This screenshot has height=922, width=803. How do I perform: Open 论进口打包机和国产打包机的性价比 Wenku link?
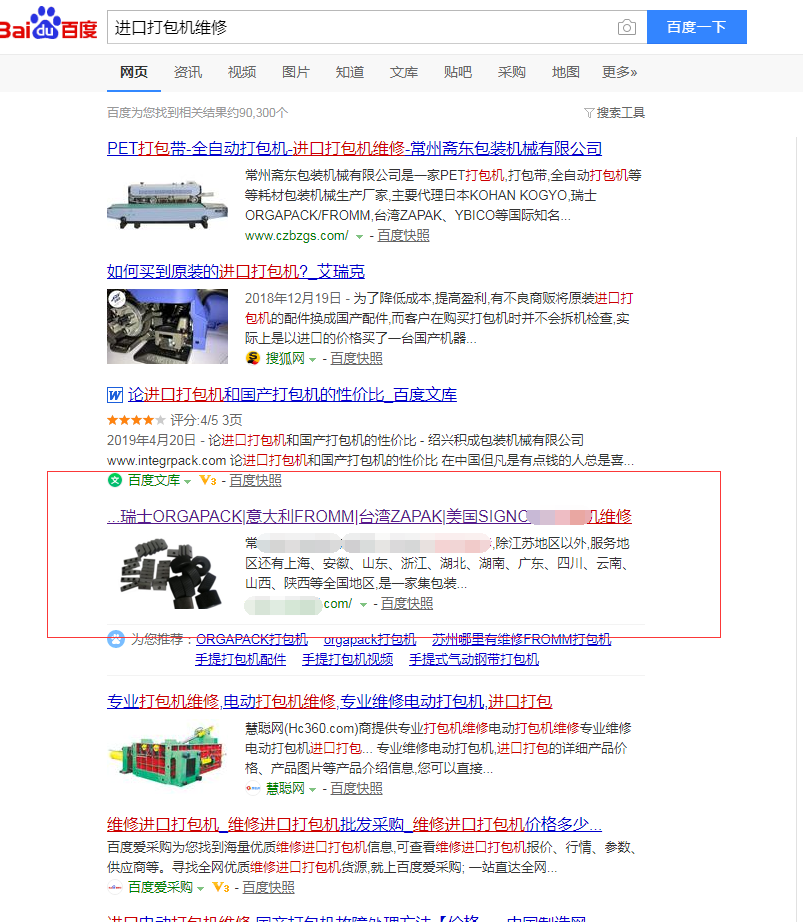(x=292, y=395)
